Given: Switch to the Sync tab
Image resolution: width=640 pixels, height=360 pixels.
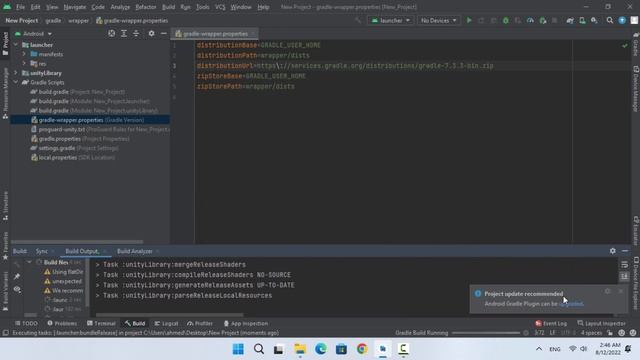Looking at the screenshot, I should [42, 251].
